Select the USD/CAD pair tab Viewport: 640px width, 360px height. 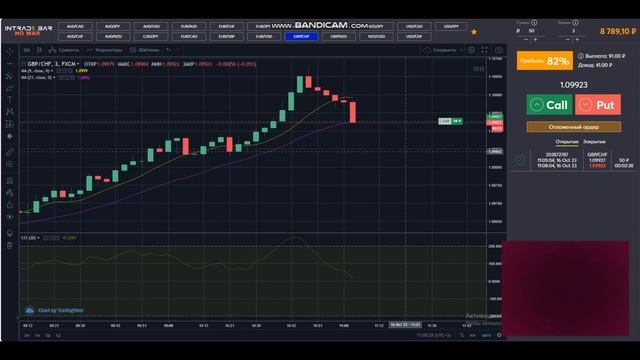coord(414,27)
